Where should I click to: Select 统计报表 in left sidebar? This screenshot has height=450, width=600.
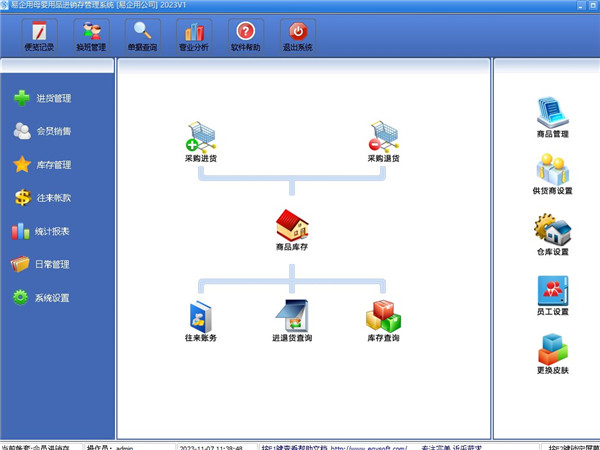click(41, 231)
